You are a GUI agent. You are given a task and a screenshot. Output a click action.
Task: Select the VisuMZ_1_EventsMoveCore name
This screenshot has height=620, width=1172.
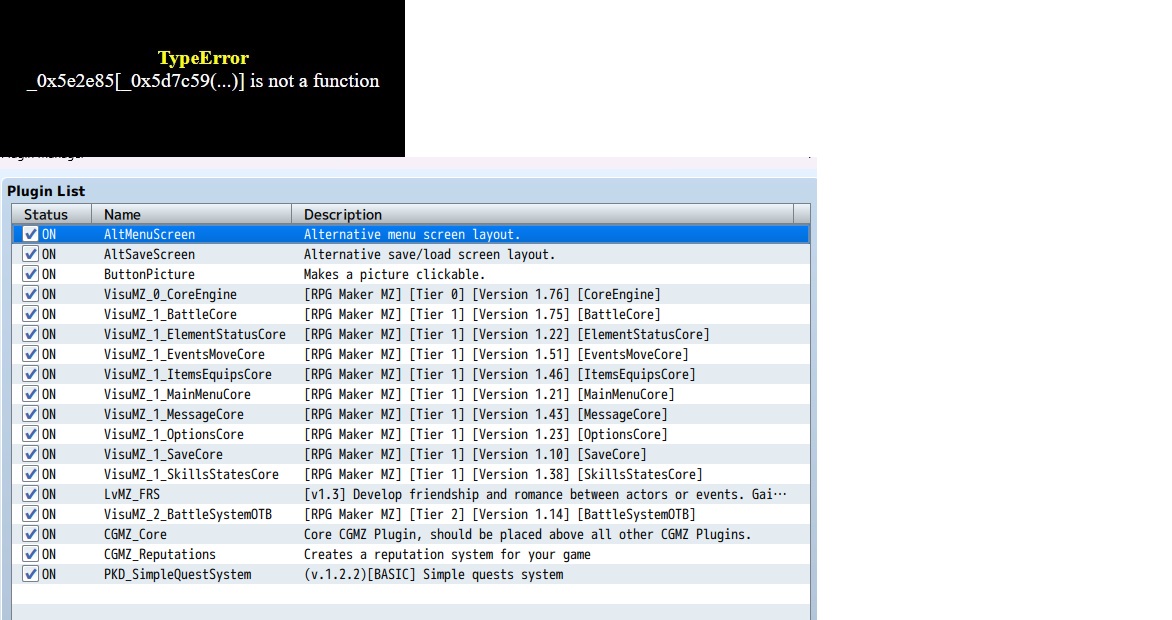pos(184,354)
